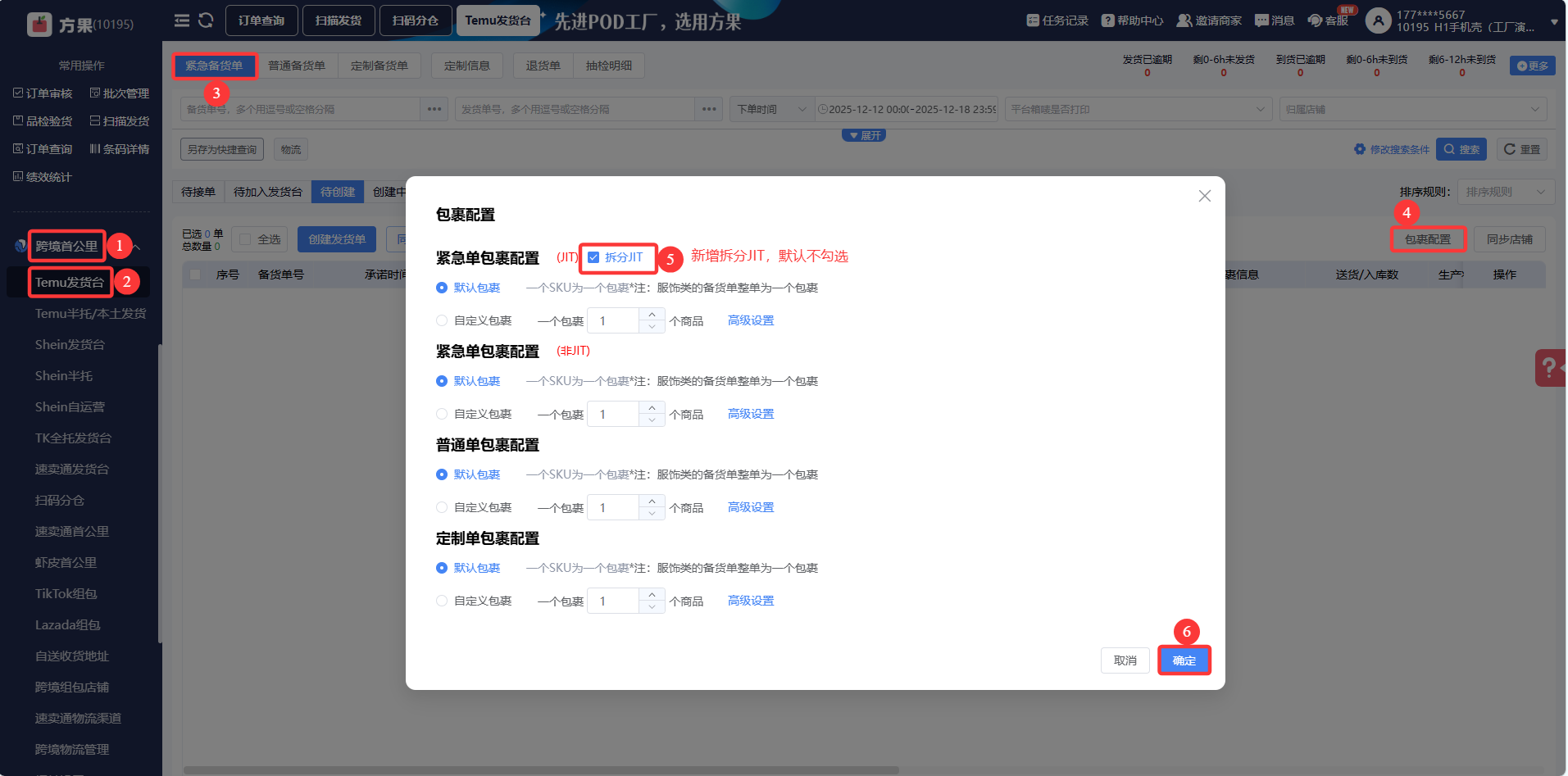Confirm the dialog with 确定
Screen dimensions: 1568x776
pos(1184,660)
